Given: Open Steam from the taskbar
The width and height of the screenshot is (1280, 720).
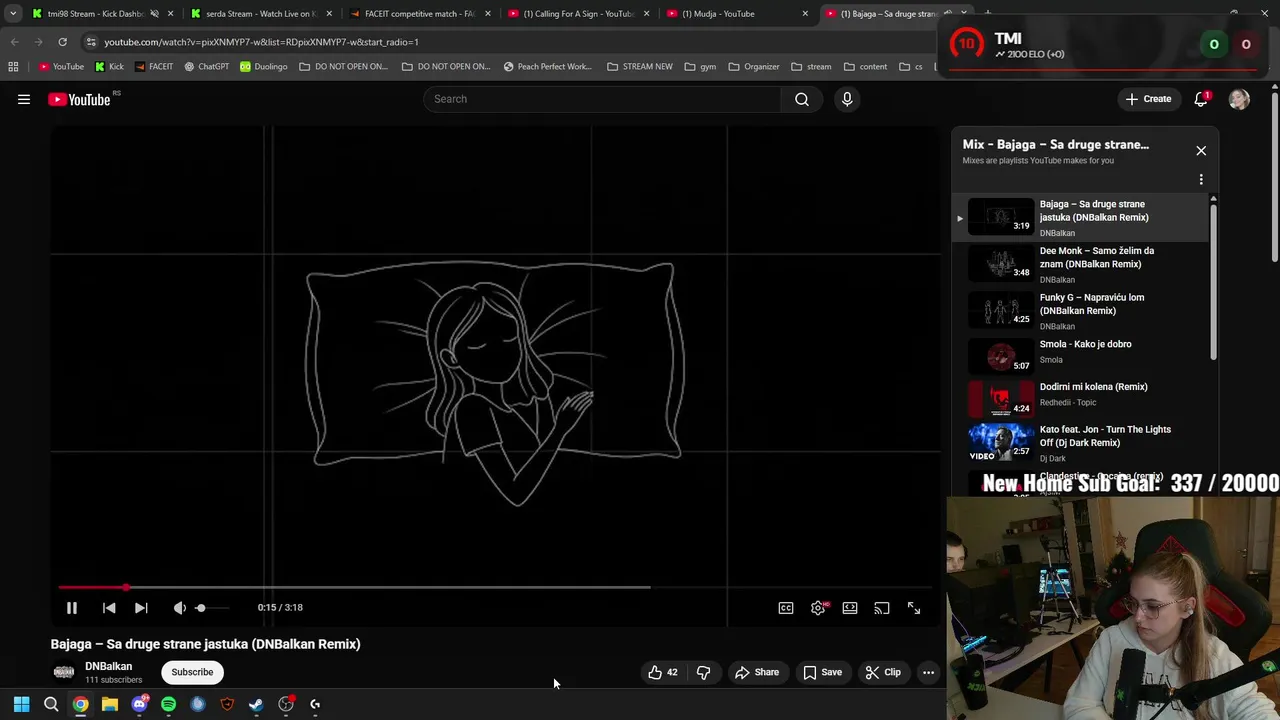Looking at the screenshot, I should (256, 704).
